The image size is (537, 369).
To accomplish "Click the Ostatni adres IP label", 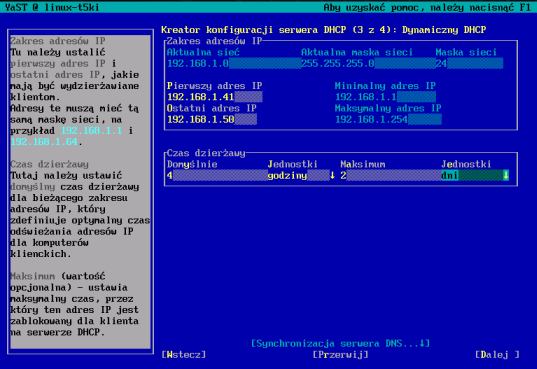I will pyautogui.click(x=212, y=108).
